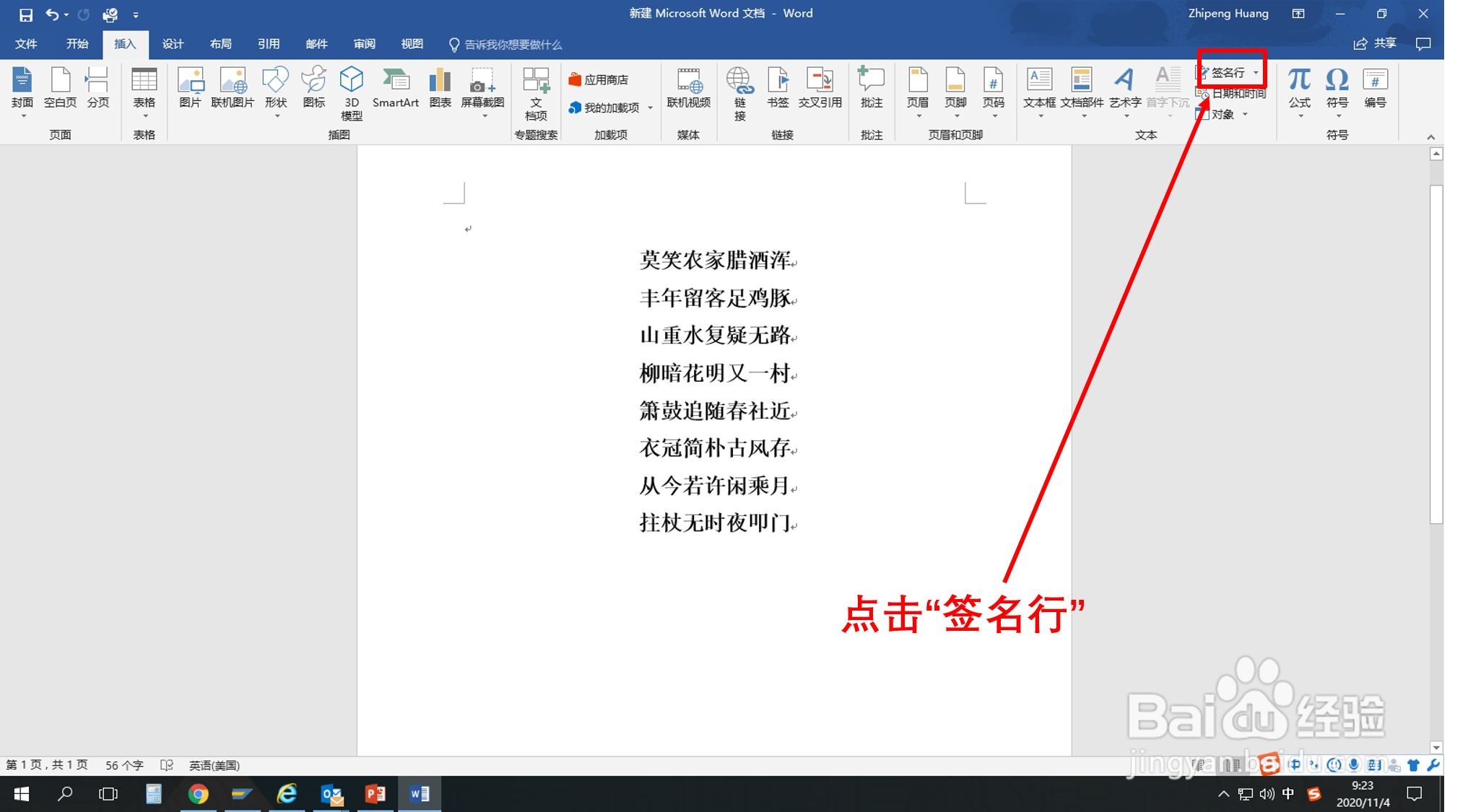This screenshot has height=812, width=1468.
Task: Insert a SmartArt graphic
Action: (396, 87)
